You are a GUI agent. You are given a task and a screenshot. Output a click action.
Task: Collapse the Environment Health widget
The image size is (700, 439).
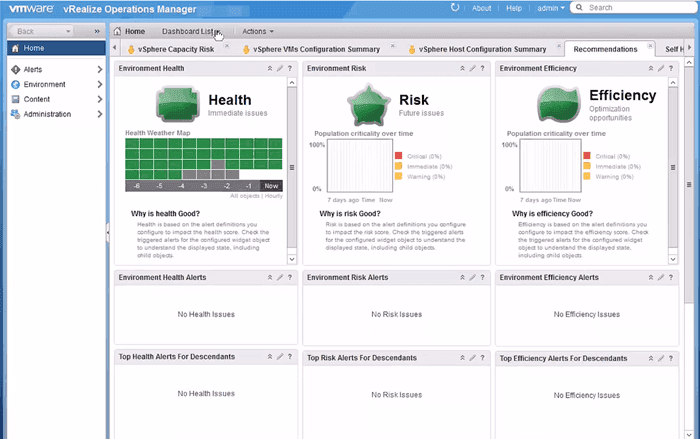[270, 68]
